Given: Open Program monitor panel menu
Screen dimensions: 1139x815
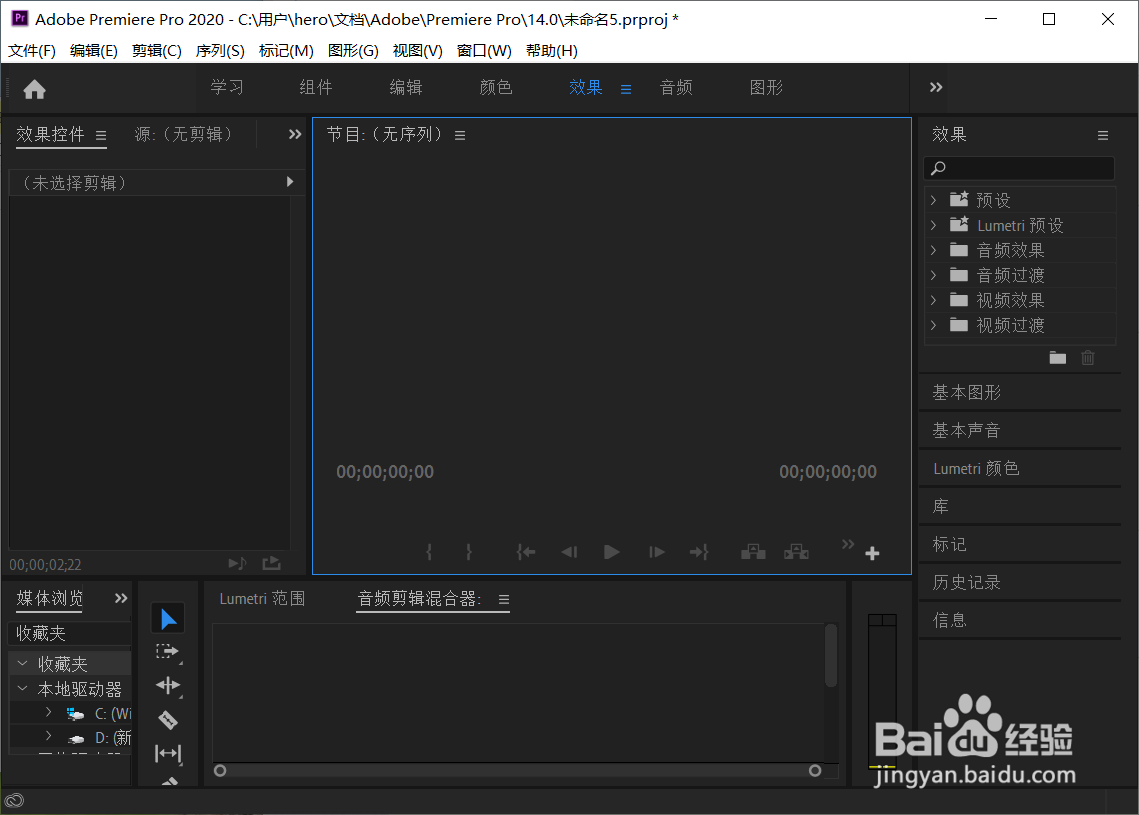Looking at the screenshot, I should pyautogui.click(x=460, y=135).
